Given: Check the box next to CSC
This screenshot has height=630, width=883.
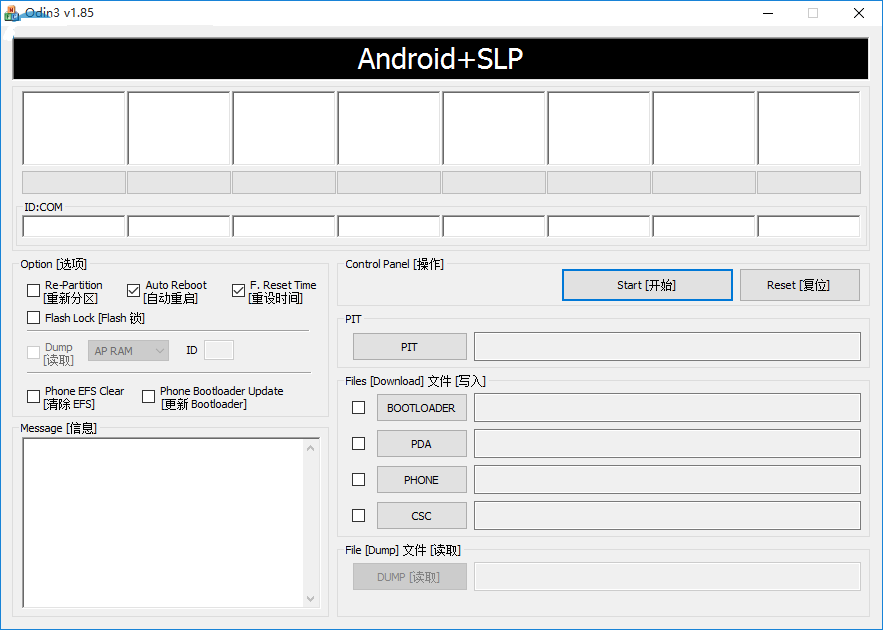Looking at the screenshot, I should [x=358, y=515].
